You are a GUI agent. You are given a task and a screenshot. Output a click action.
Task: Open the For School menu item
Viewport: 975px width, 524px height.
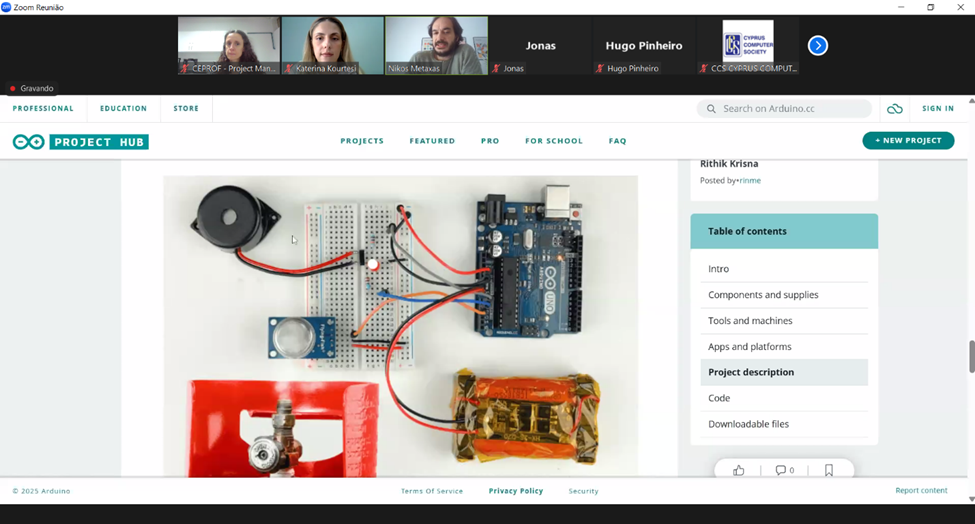coord(553,141)
